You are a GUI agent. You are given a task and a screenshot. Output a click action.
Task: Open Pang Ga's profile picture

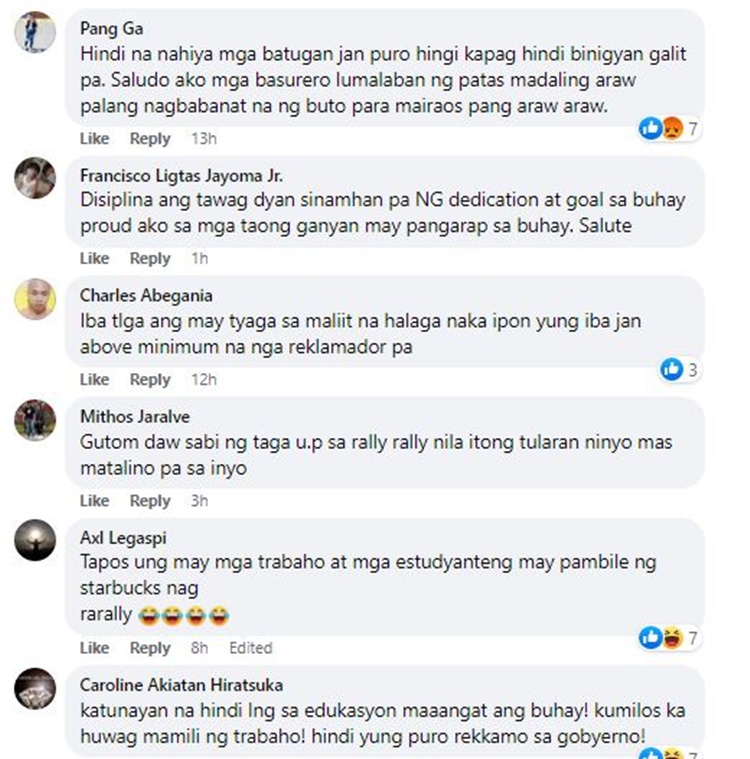35,31
